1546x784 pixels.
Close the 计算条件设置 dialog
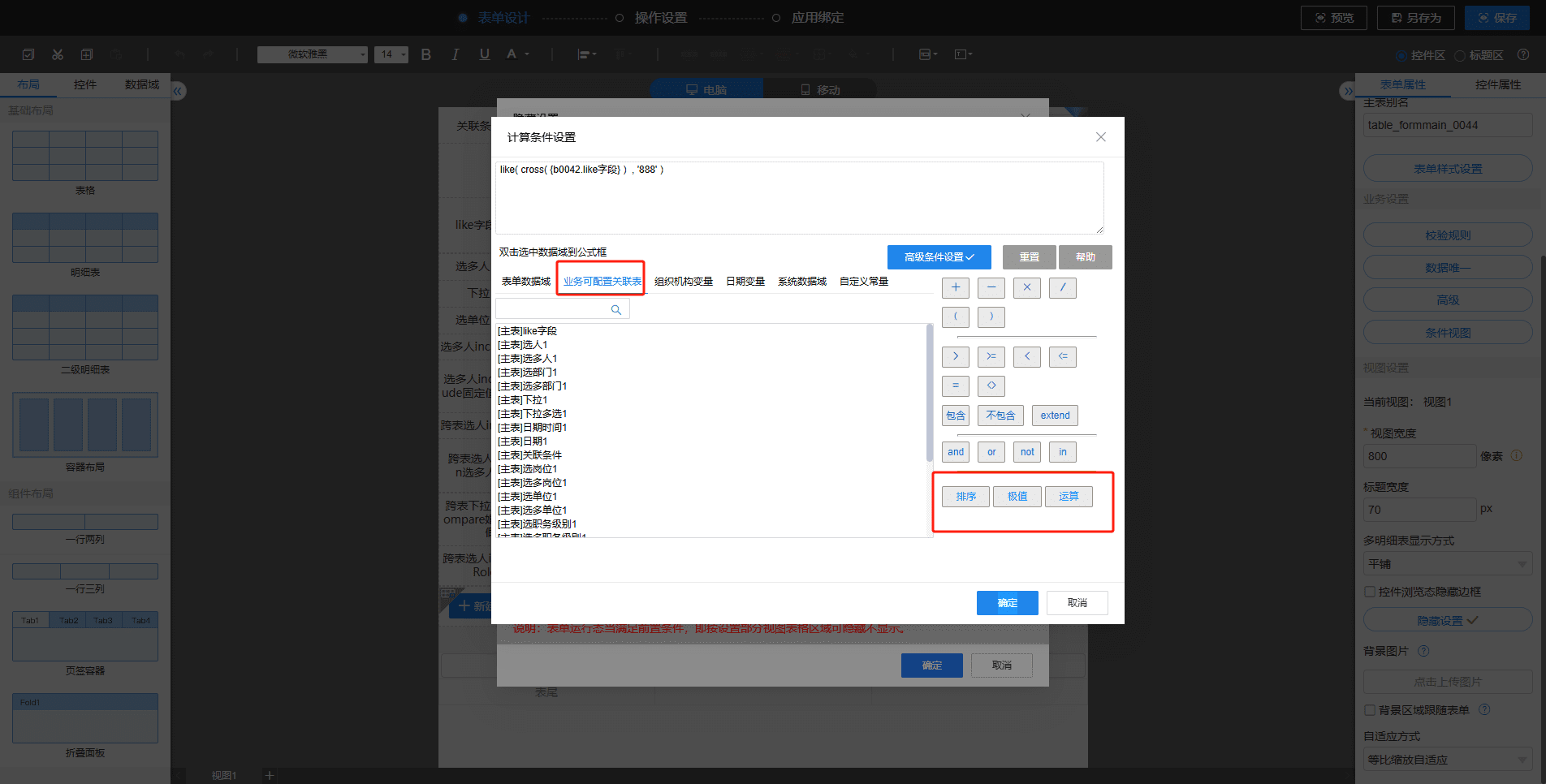1101,137
